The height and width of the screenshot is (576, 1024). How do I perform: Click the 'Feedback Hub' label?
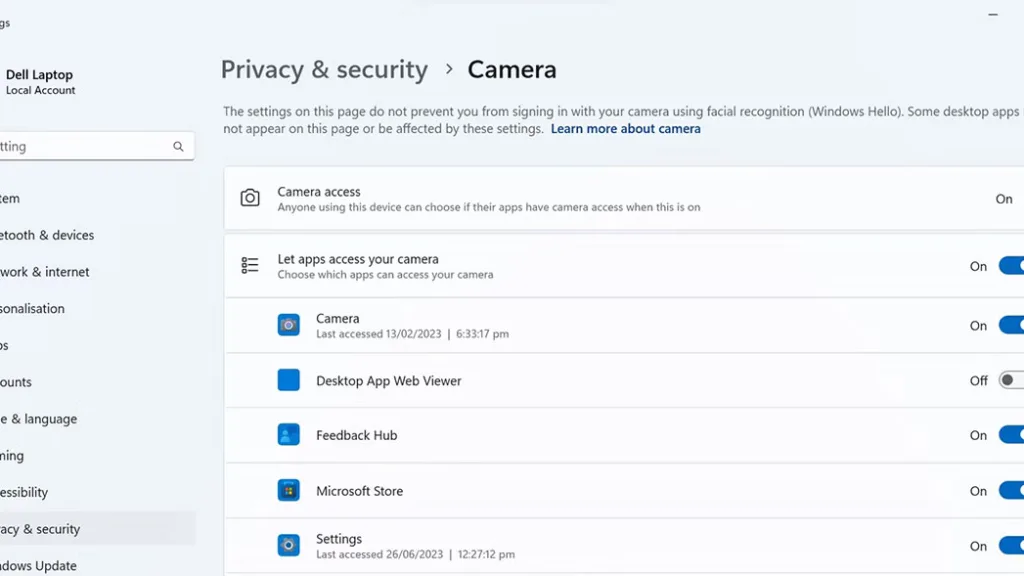357,435
